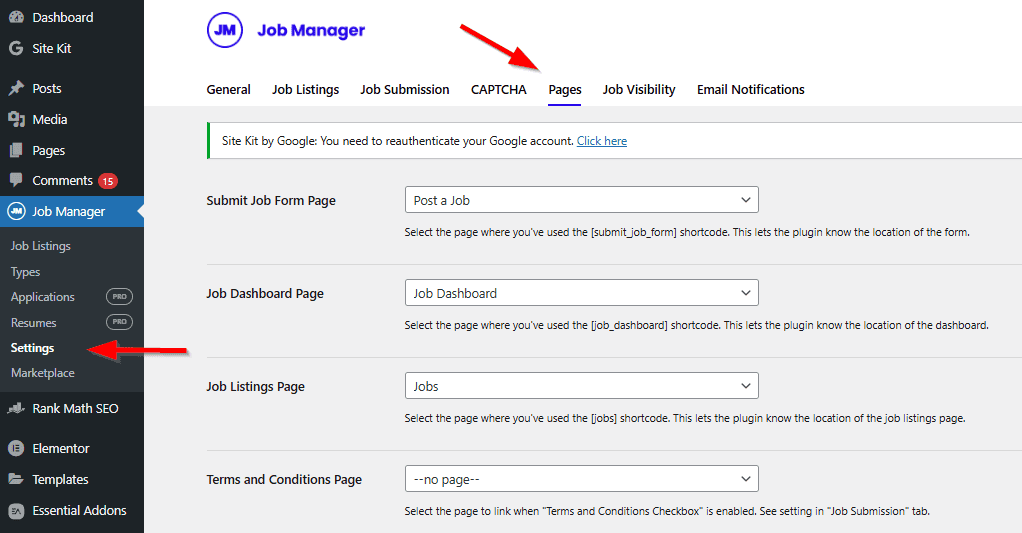1022x533 pixels.
Task: Click the Dashboard gauge icon
Action: coord(16,18)
